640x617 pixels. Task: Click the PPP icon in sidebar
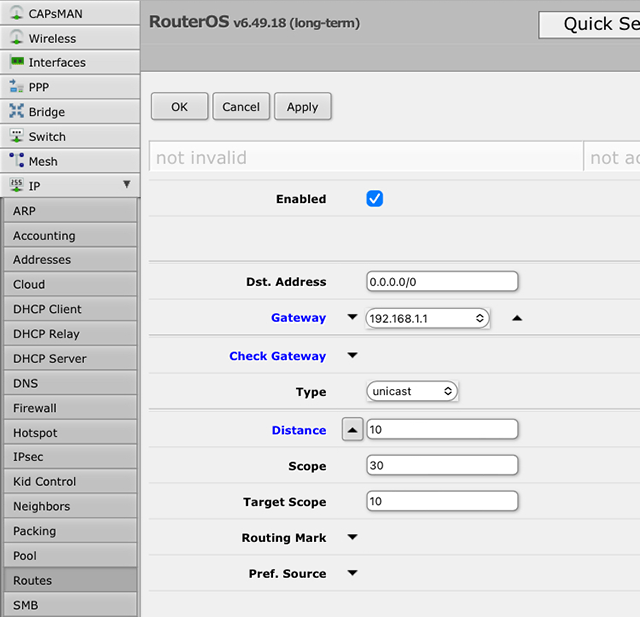click(16, 87)
